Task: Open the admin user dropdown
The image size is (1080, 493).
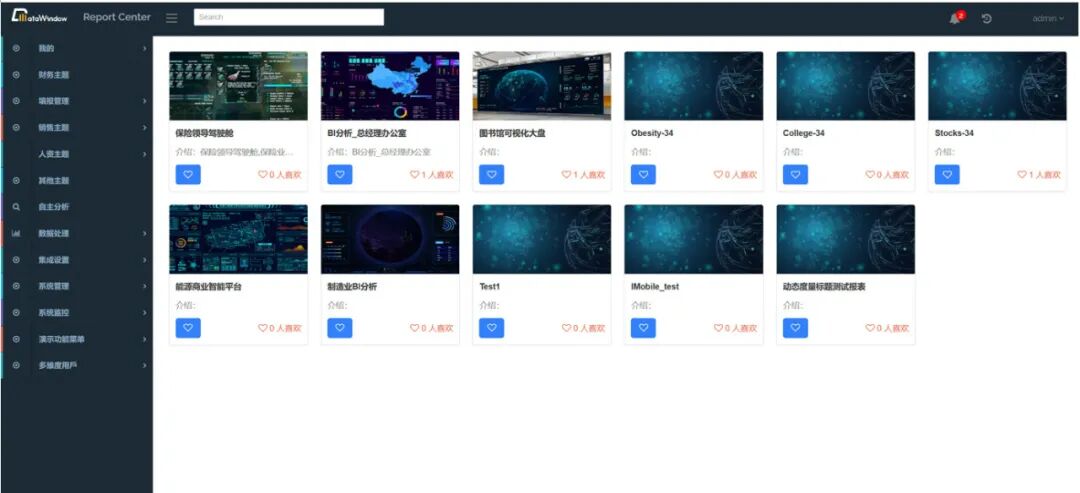Action: pos(1048,19)
